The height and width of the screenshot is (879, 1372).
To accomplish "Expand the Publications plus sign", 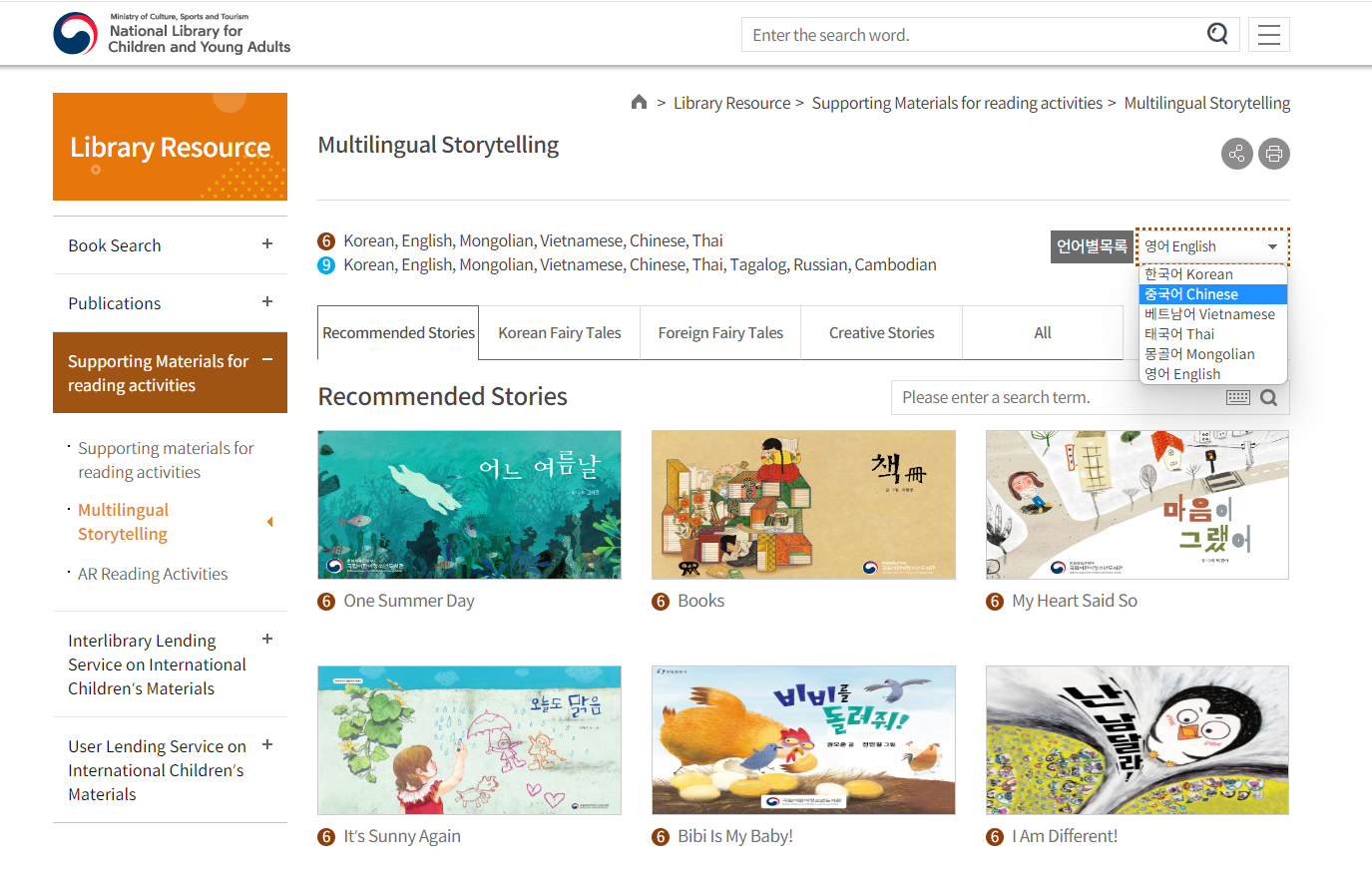I will (x=267, y=301).
